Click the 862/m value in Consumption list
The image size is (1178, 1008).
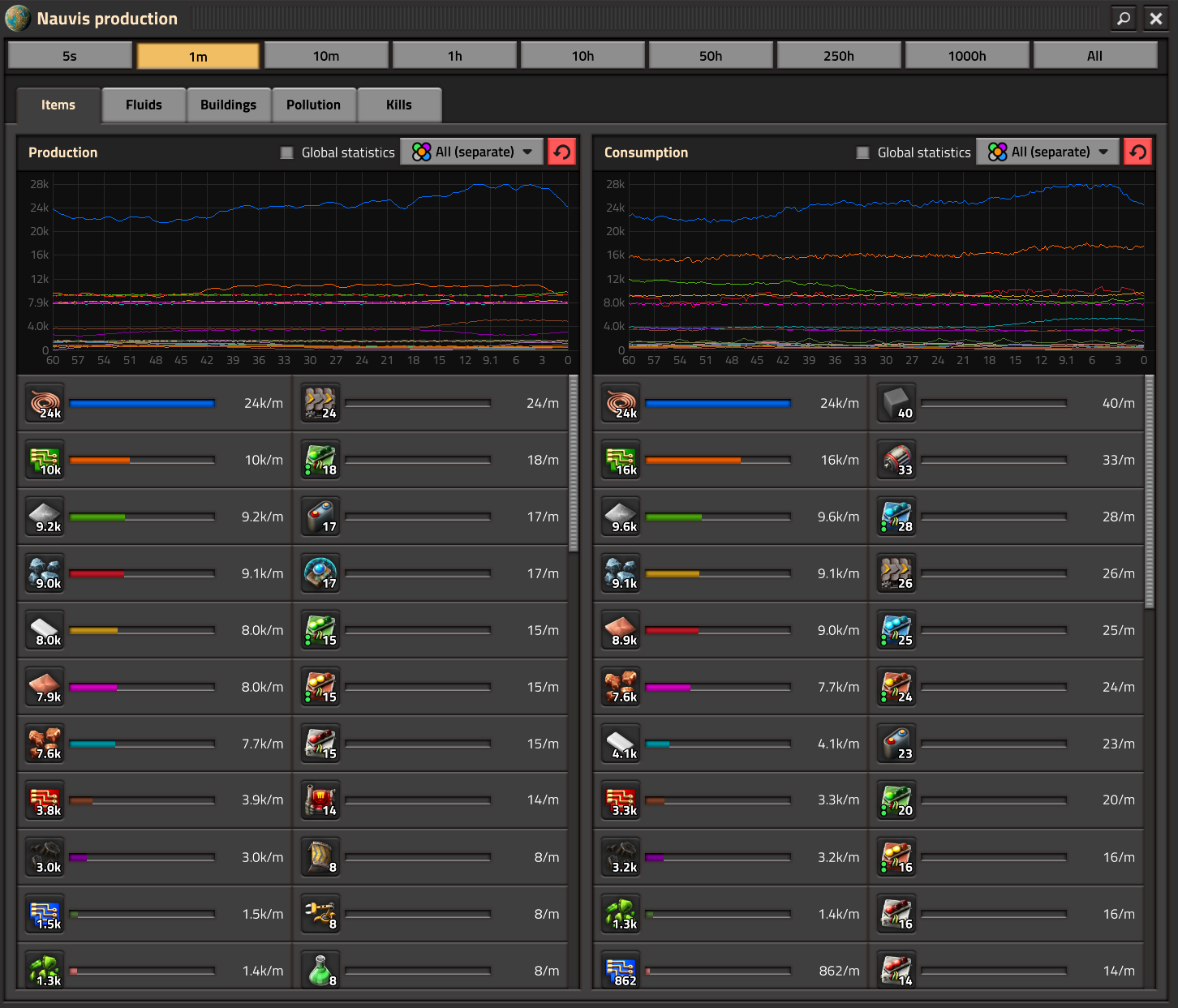point(839,971)
